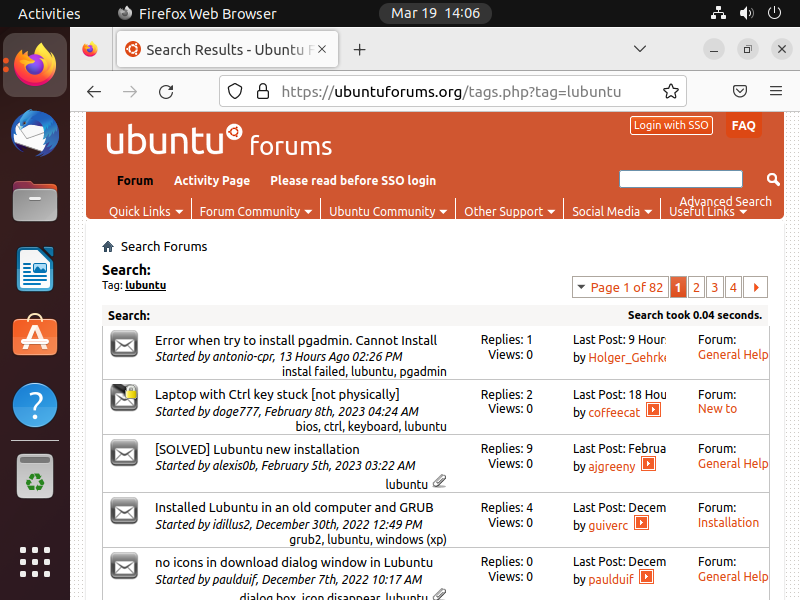This screenshot has height=600, width=800.
Task: Open thread Installed Lubuntu in an old computer
Action: coord(294,508)
